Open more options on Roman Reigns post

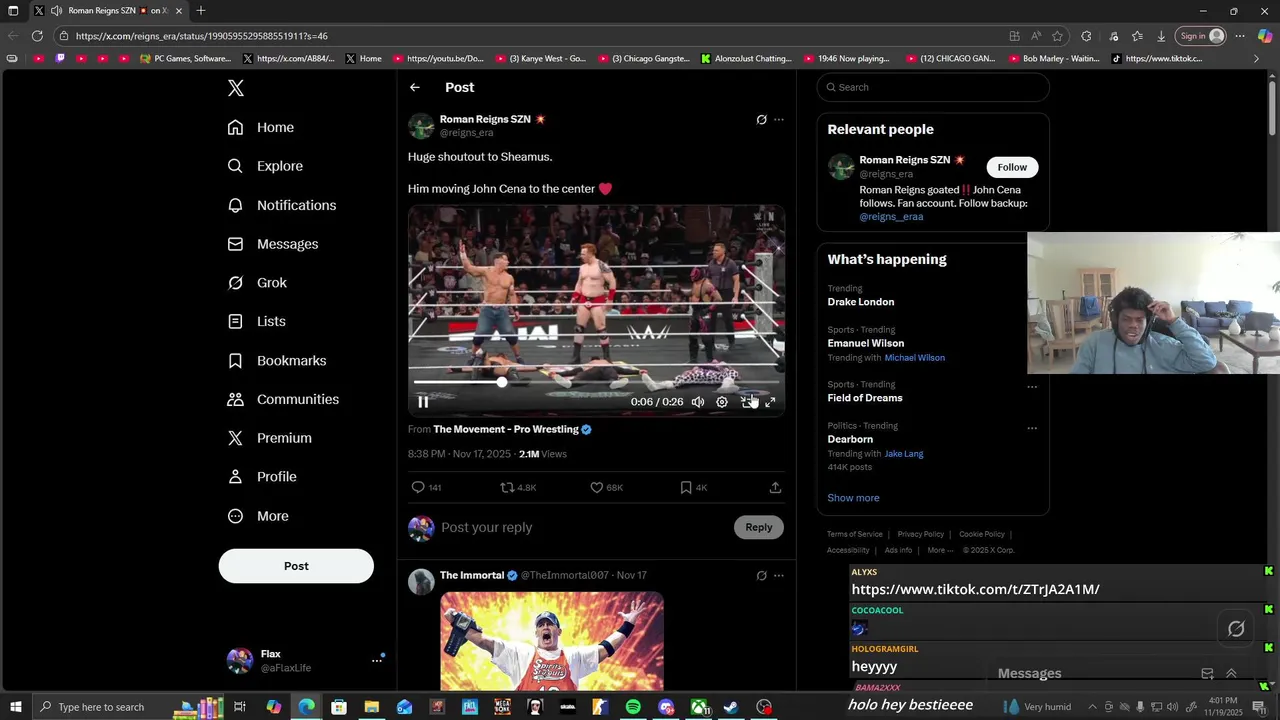pyautogui.click(x=779, y=120)
